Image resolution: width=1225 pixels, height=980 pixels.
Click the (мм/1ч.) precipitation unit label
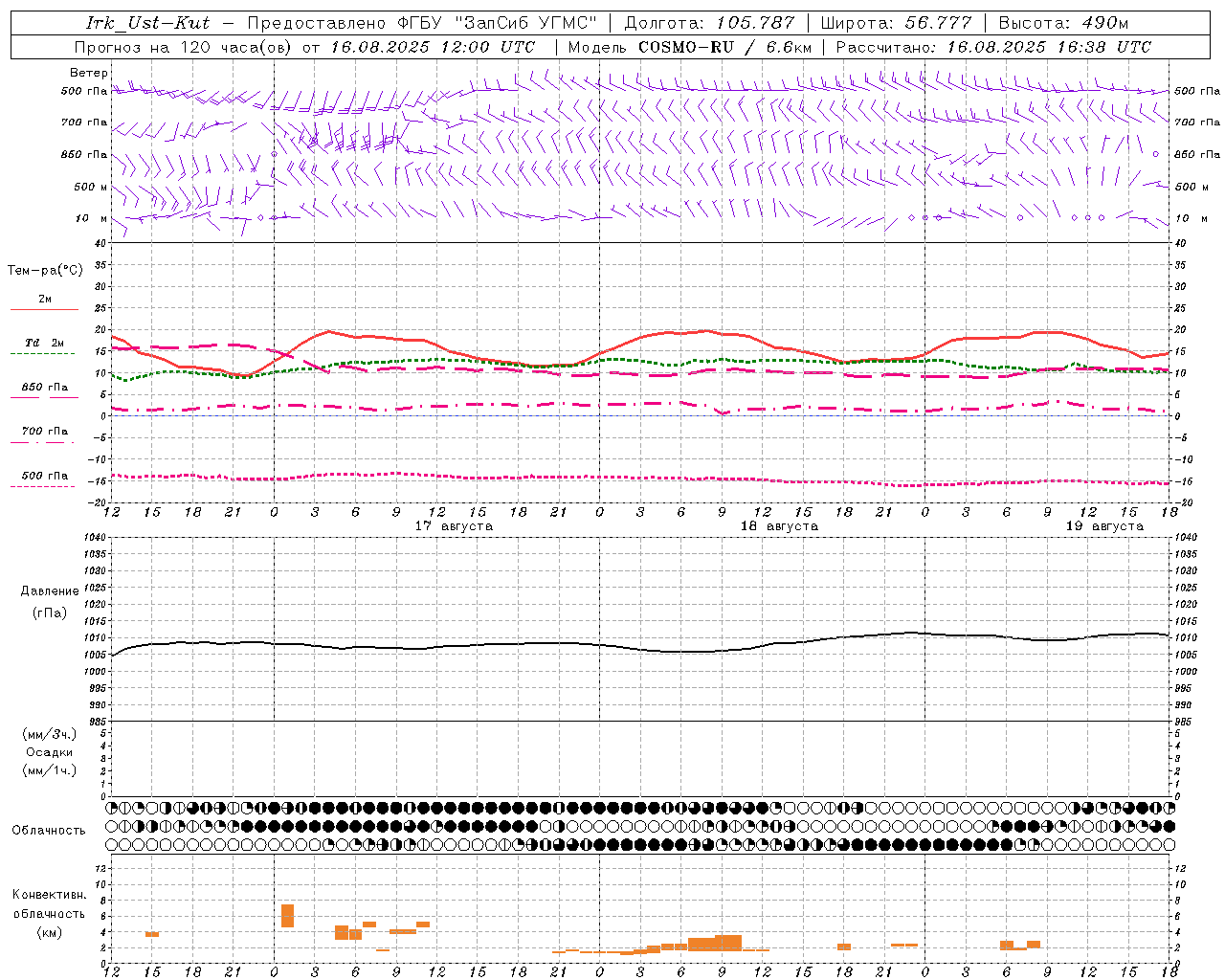(50, 770)
